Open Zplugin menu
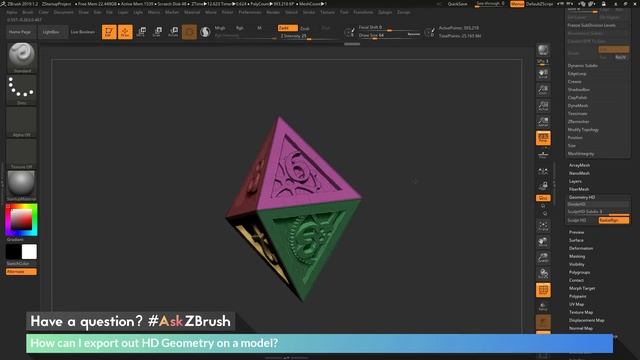Viewport: 640px width, 360px height. (385, 12)
